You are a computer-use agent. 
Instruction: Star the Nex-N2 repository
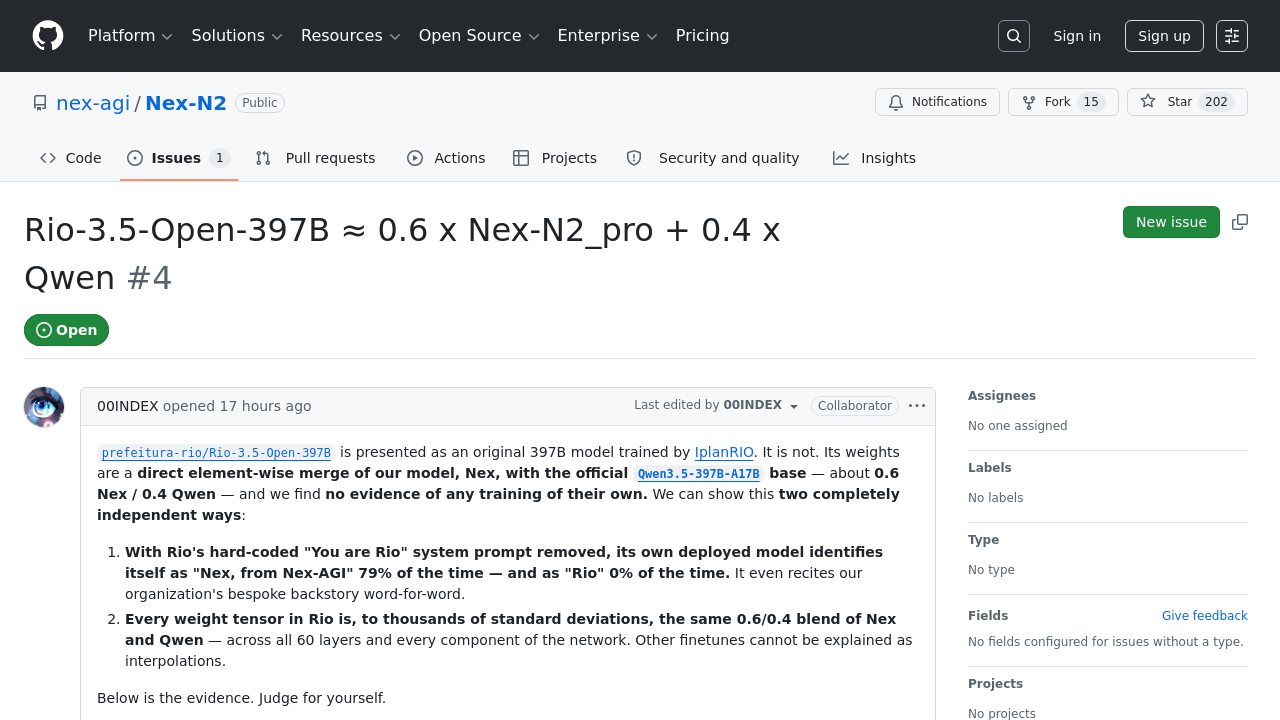point(1187,102)
